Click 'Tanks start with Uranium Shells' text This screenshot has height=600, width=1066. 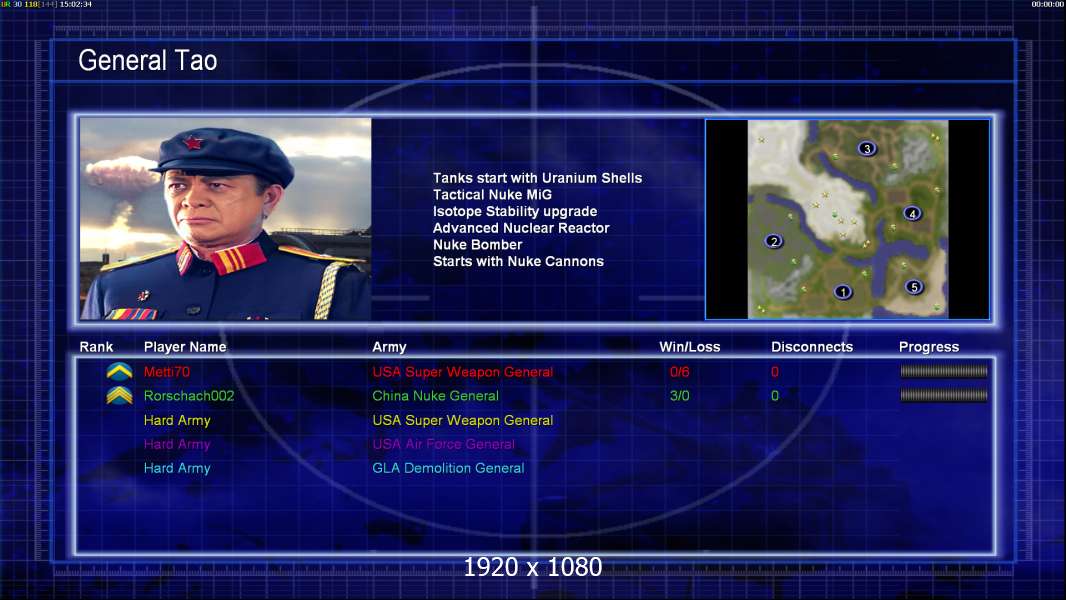pyautogui.click(x=537, y=178)
